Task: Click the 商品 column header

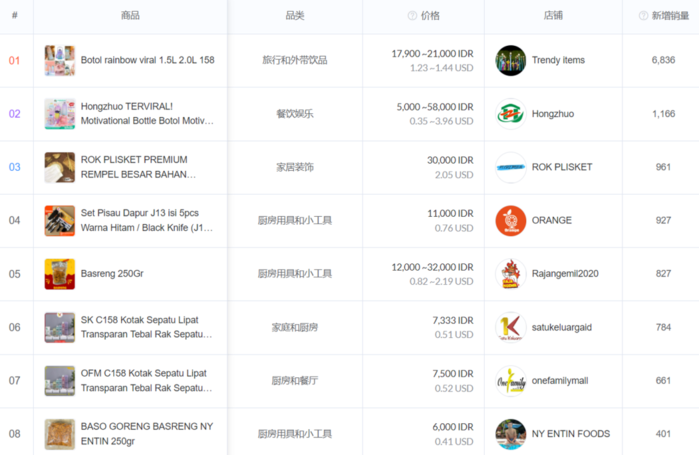Action: 130,16
